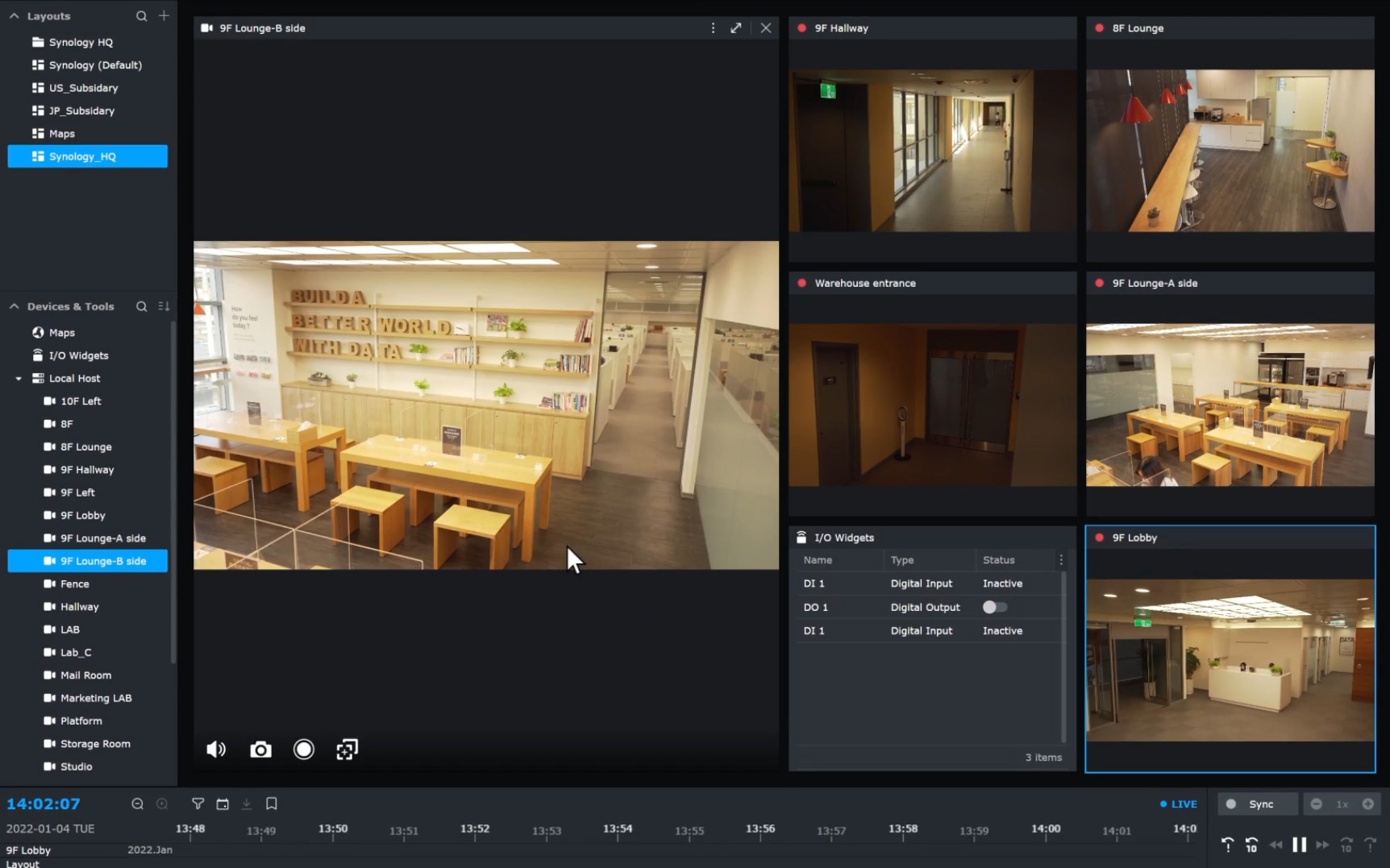
Task: Search in Devices & Tools panel
Action: tap(141, 306)
